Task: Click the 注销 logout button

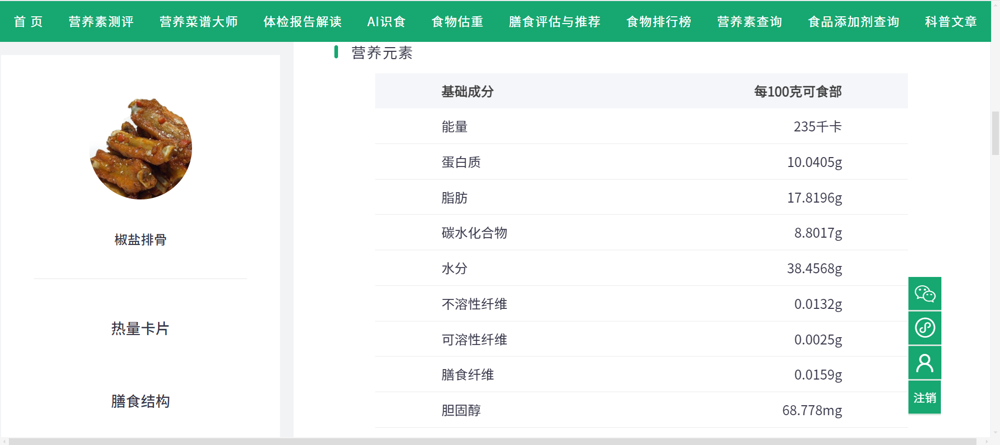Action: point(924,397)
